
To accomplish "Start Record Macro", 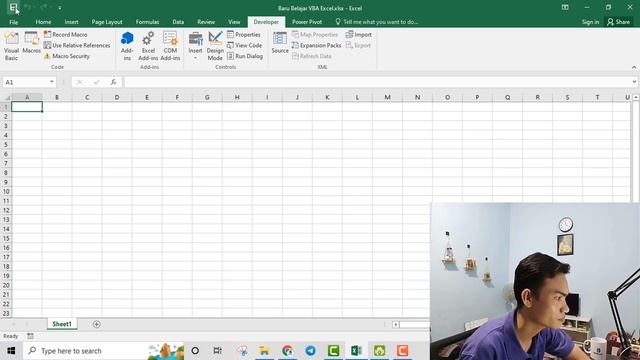I will [x=66, y=35].
